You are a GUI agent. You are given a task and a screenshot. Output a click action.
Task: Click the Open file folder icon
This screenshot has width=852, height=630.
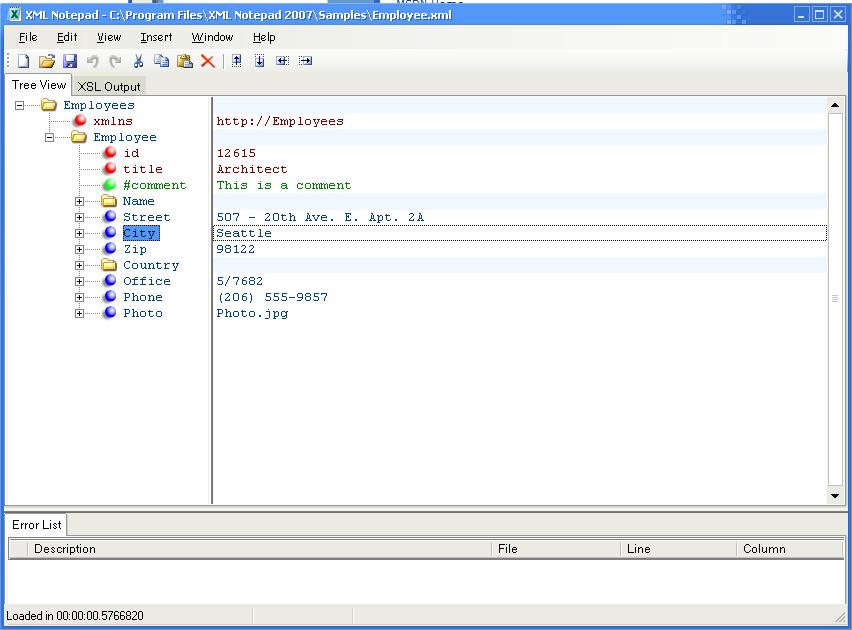46,61
